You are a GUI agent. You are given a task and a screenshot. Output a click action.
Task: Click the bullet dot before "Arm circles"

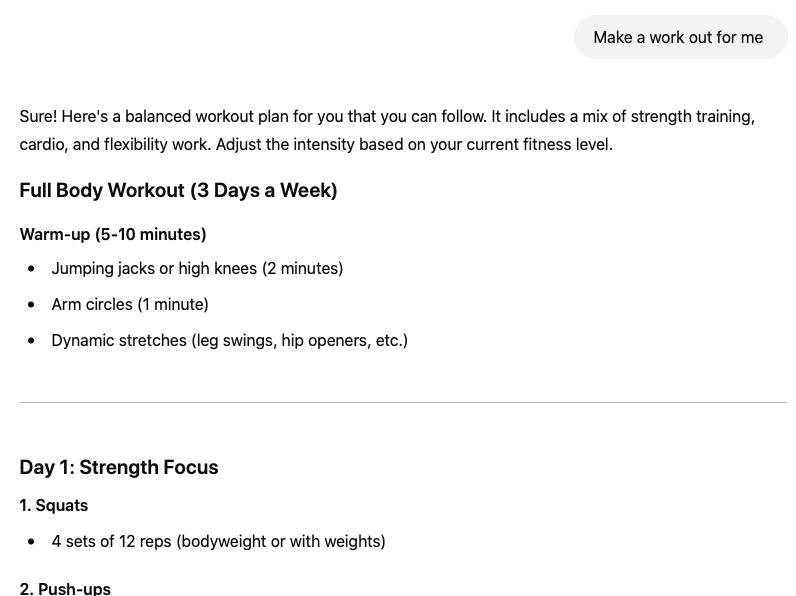[31, 305]
